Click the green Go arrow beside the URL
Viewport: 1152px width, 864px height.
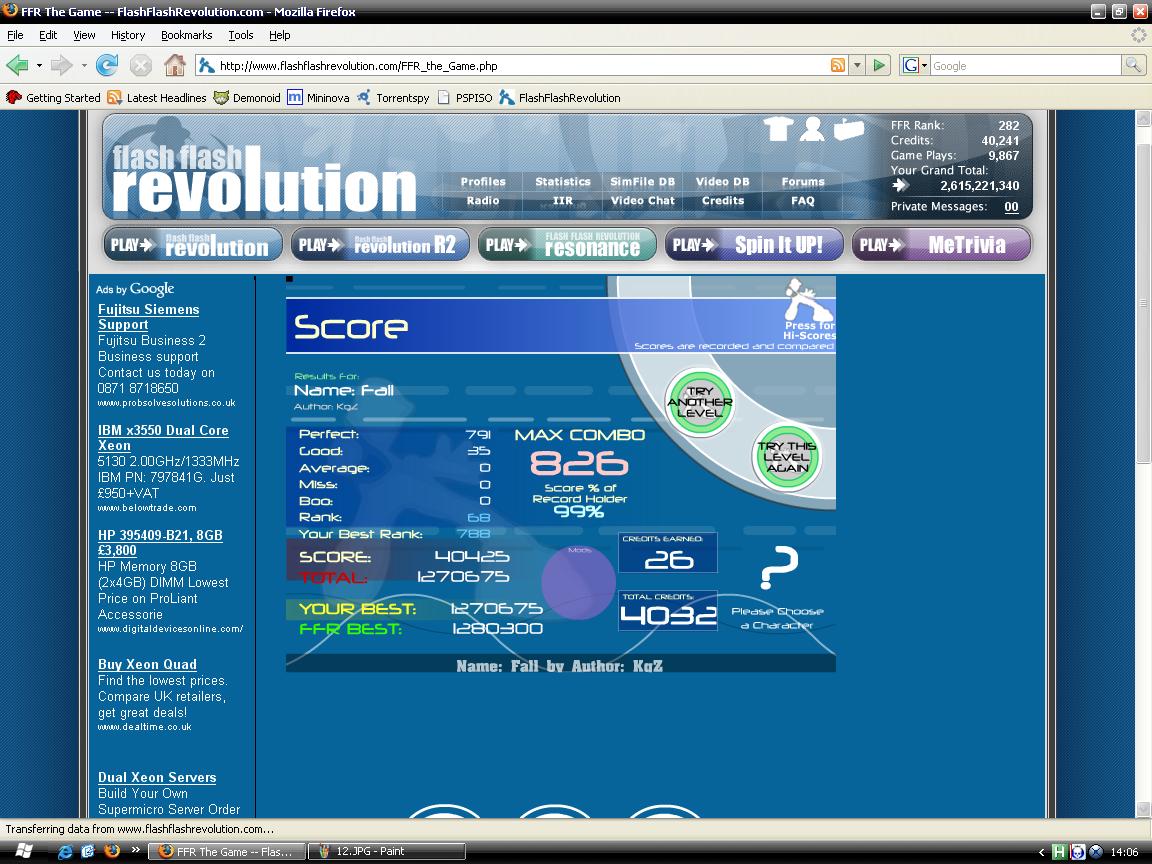click(879, 65)
